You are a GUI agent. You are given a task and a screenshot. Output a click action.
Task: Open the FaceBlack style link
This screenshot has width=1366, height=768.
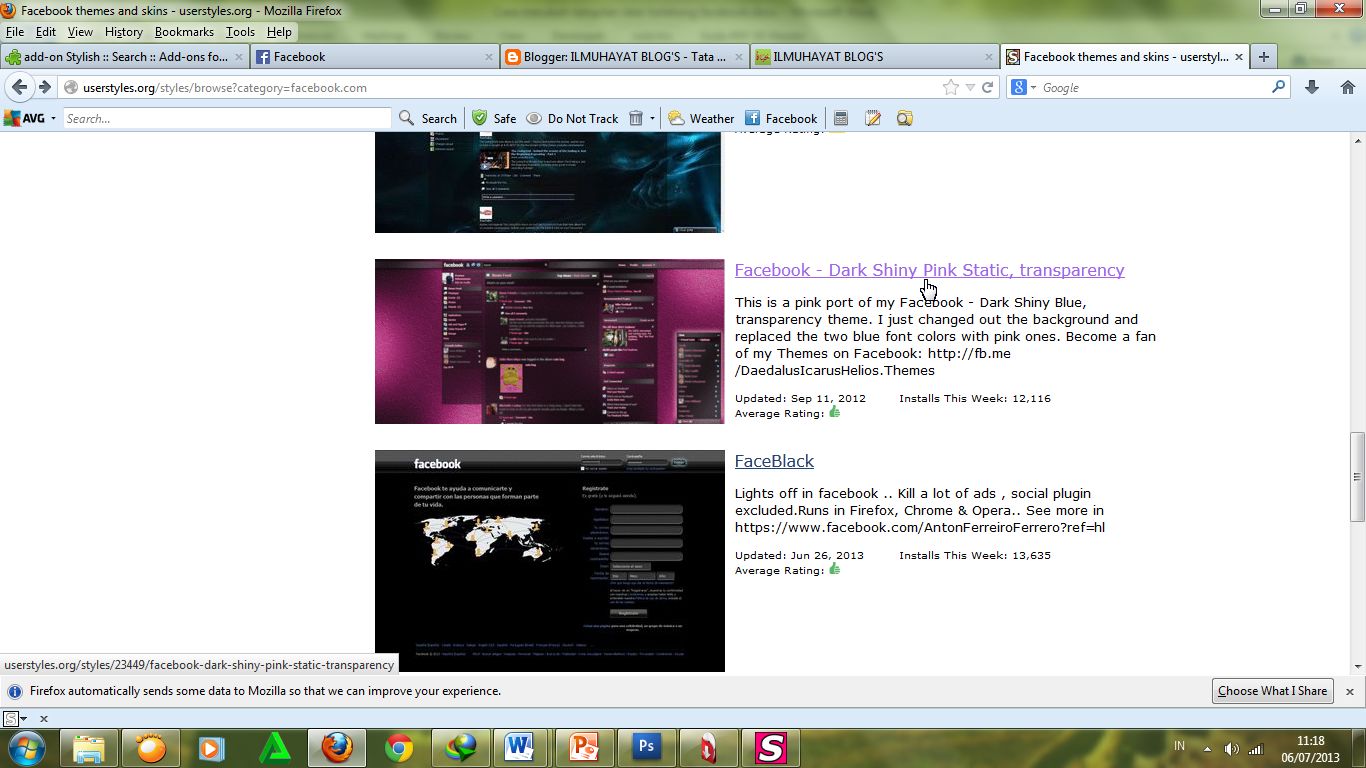pos(774,461)
